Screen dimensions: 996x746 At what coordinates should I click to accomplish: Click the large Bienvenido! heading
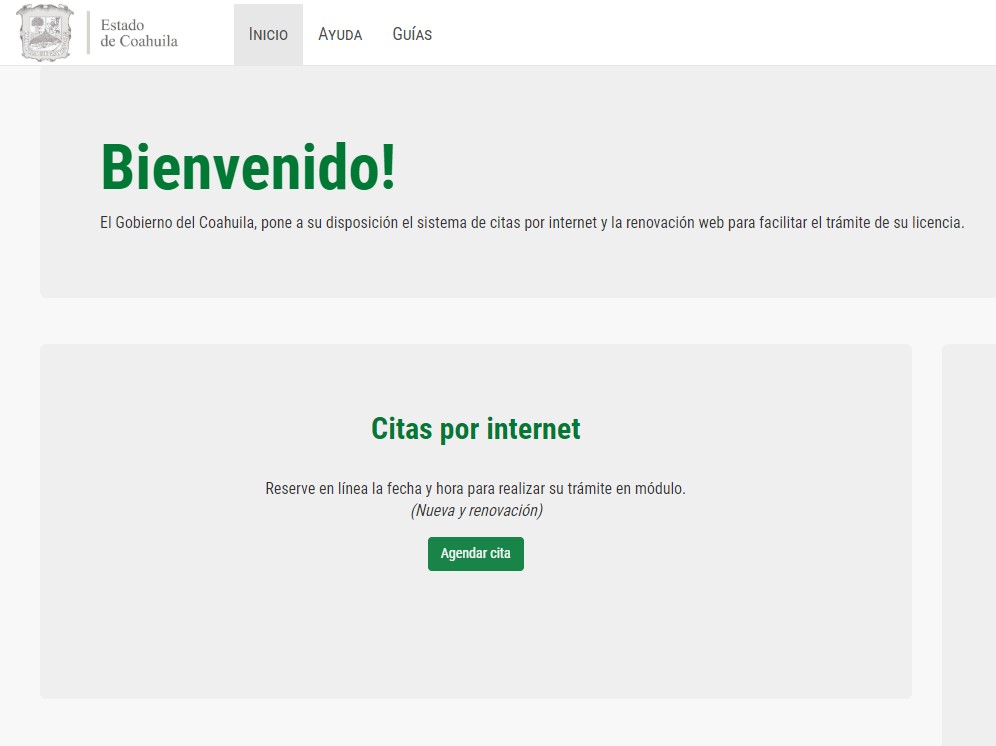pyautogui.click(x=248, y=168)
